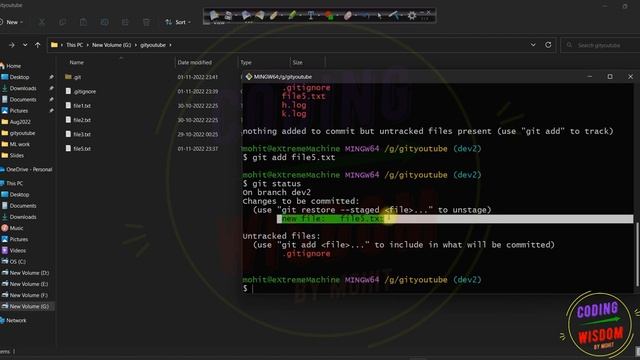
Task: Open recent locations chevron beside forward arrow
Action: click(25, 45)
